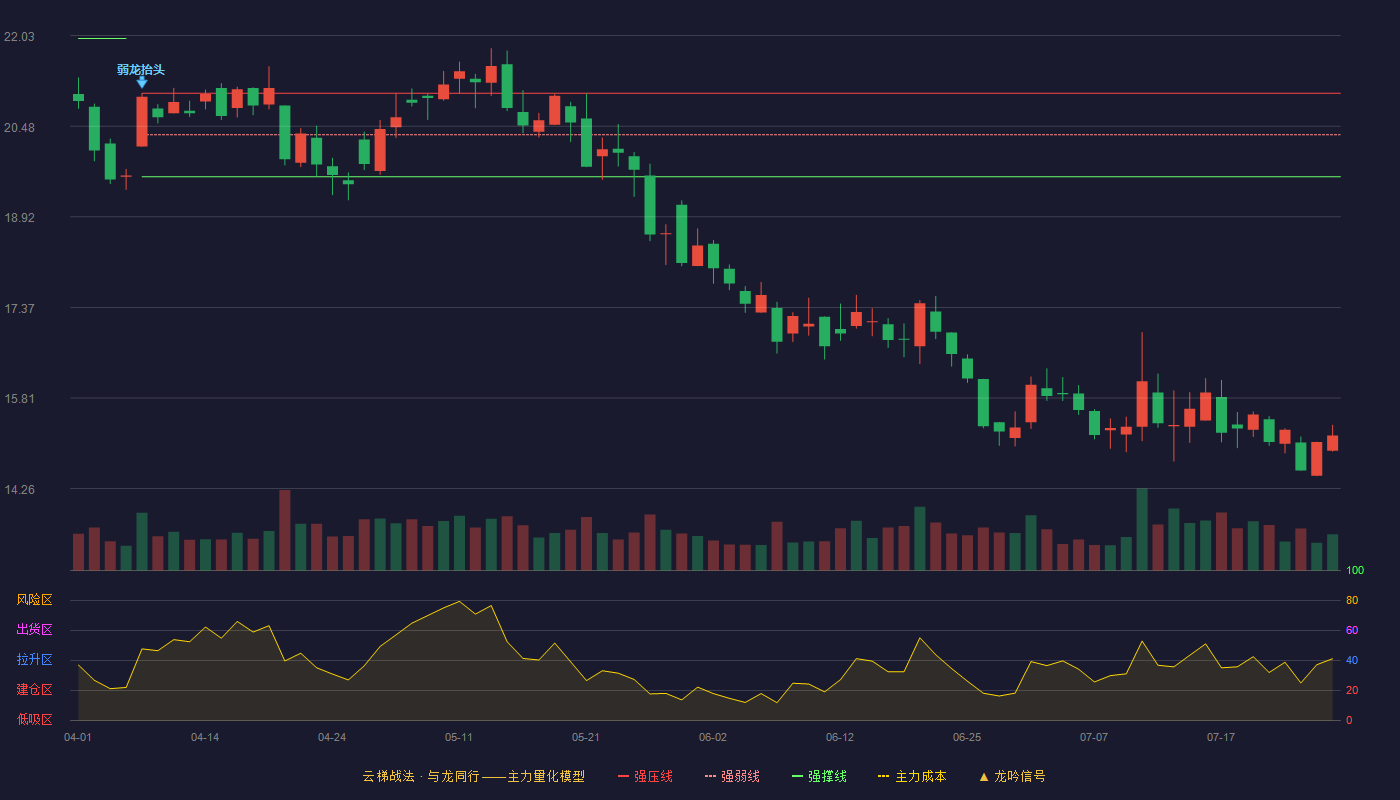Click the red 20 indicator scale value
Viewport: 1400px width, 800px height.
pyautogui.click(x=1352, y=690)
